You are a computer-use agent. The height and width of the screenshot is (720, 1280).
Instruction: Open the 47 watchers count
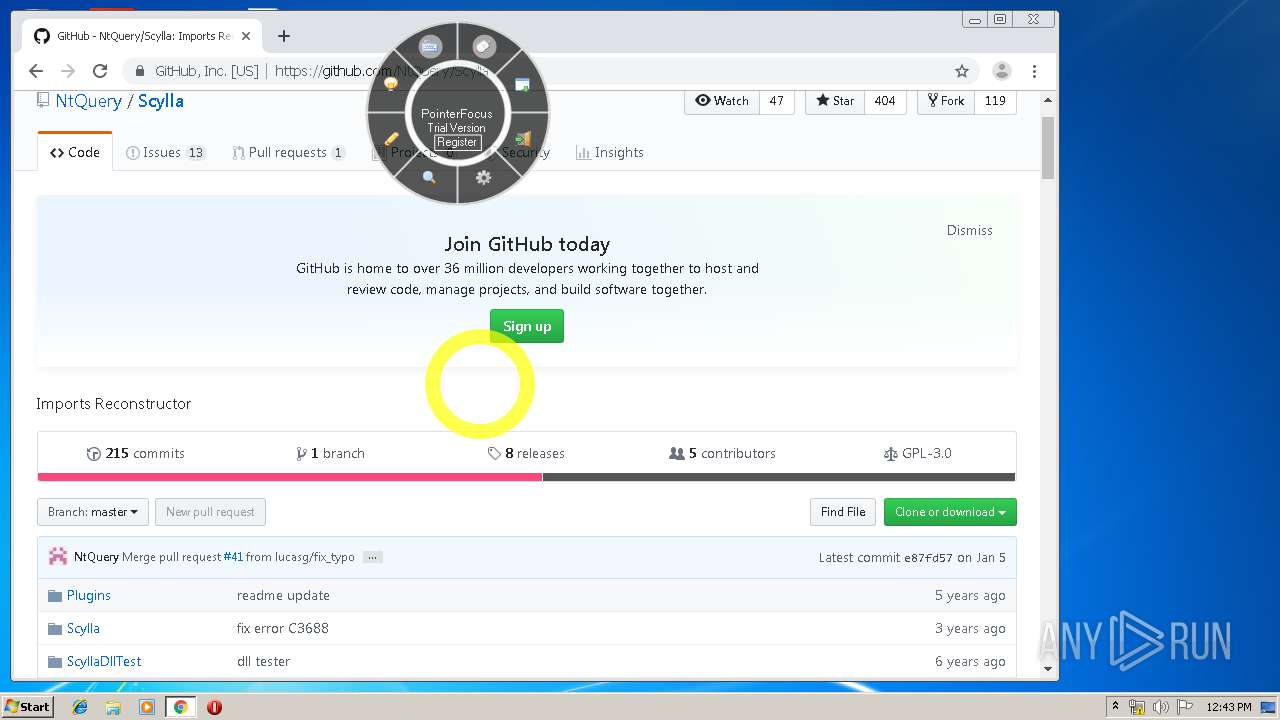777,101
